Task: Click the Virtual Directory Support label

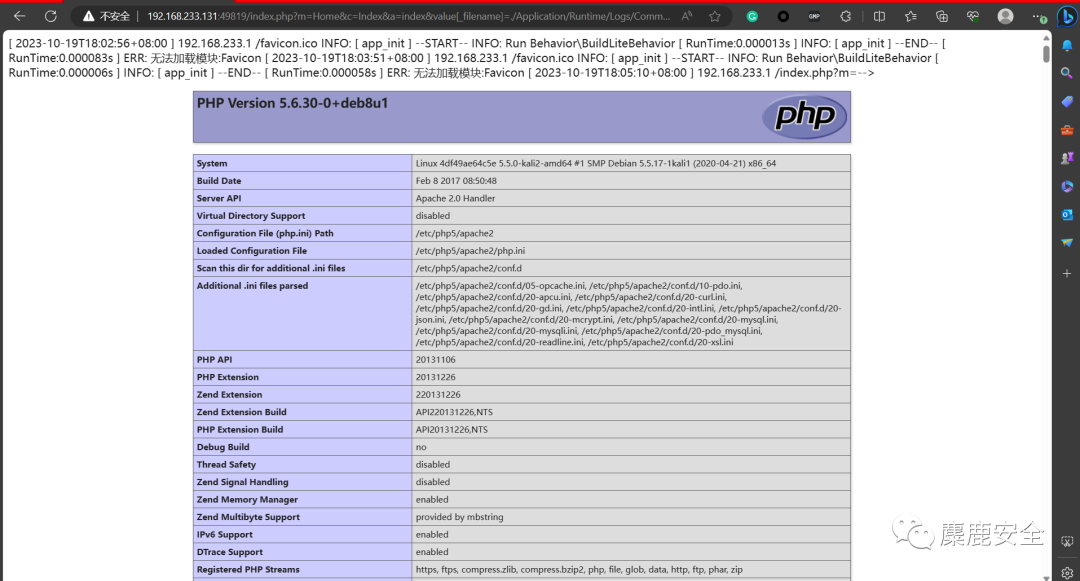Action: (251, 215)
